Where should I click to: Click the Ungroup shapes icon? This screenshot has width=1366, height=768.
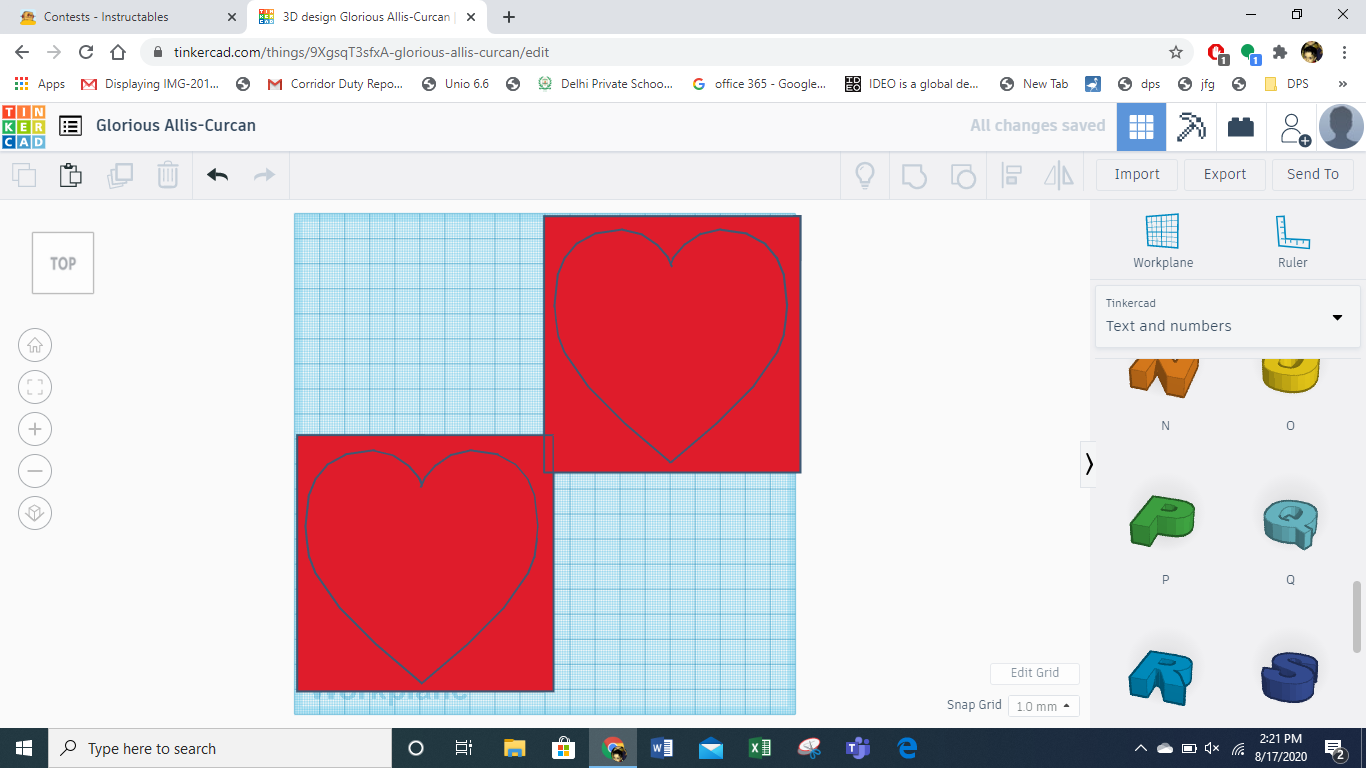click(962, 176)
